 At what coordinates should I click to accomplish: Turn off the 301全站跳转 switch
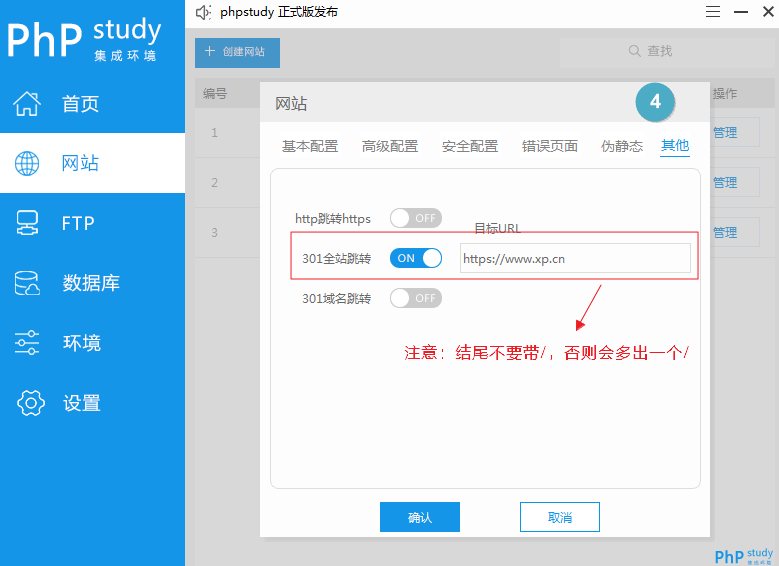(416, 258)
